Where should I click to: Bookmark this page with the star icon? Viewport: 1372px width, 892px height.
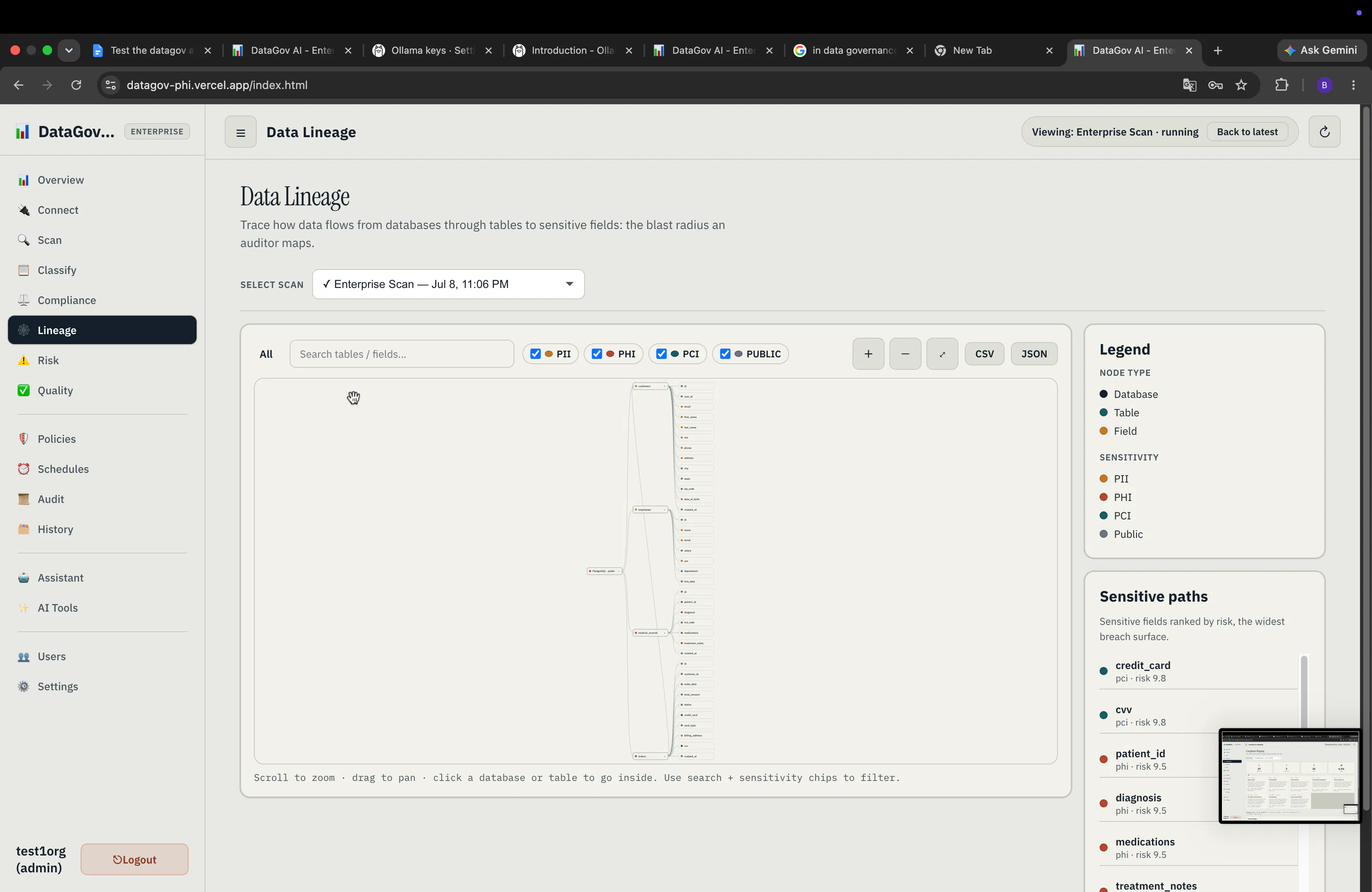point(1241,85)
